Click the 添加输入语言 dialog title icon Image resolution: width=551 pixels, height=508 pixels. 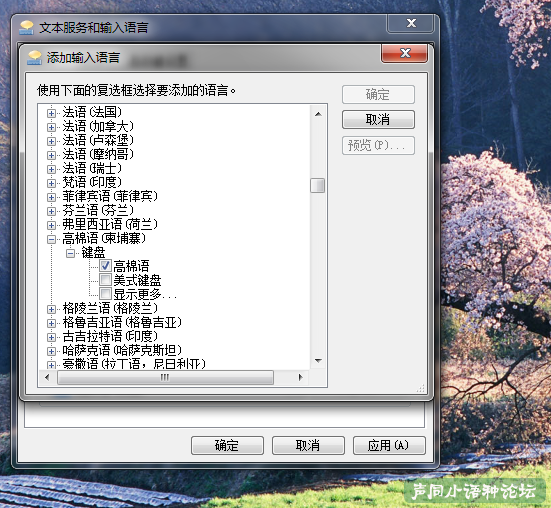(x=34, y=58)
